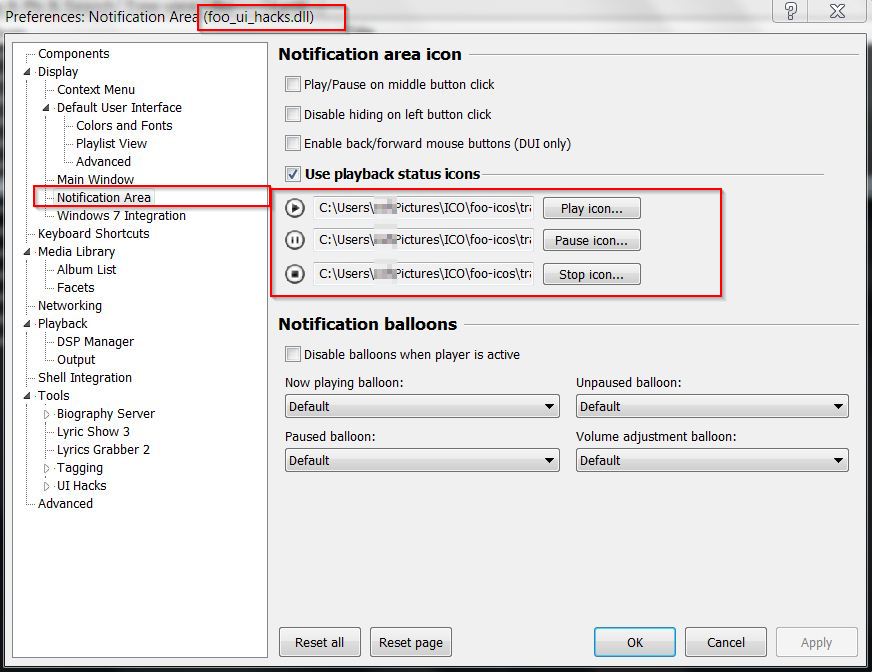Open the Networking preferences page

(70, 305)
